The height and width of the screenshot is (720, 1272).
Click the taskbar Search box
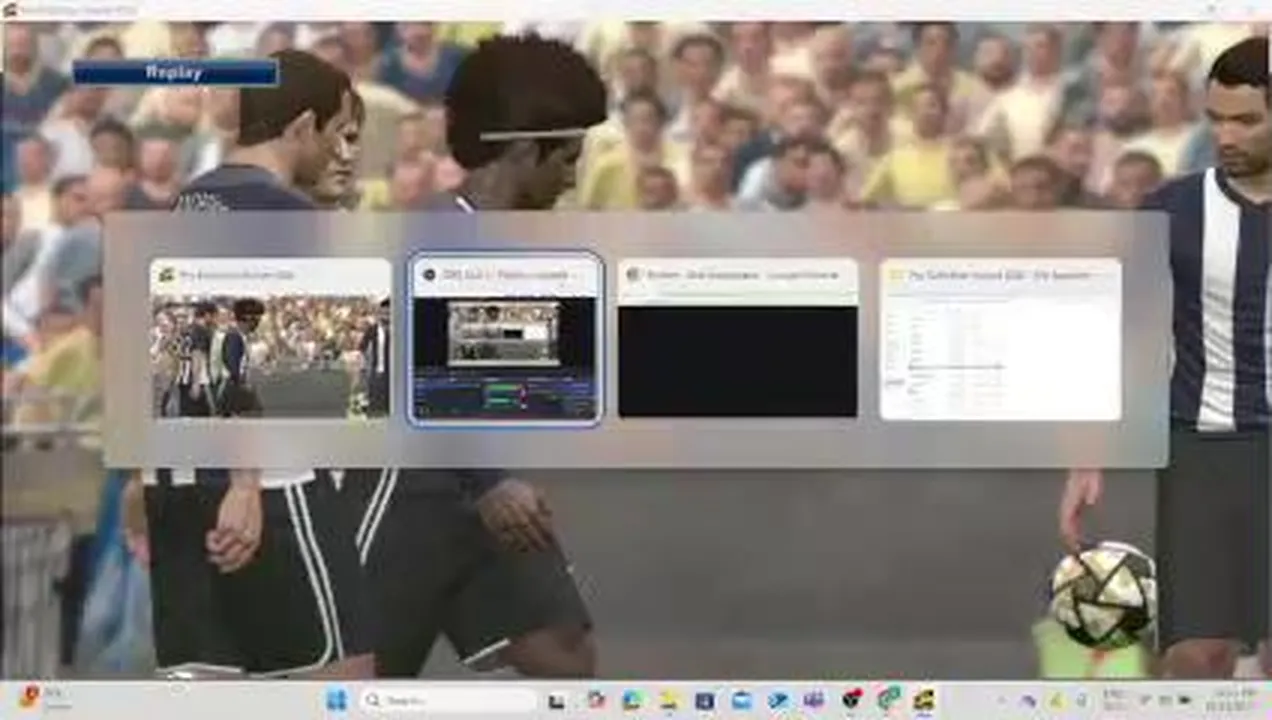pos(449,700)
